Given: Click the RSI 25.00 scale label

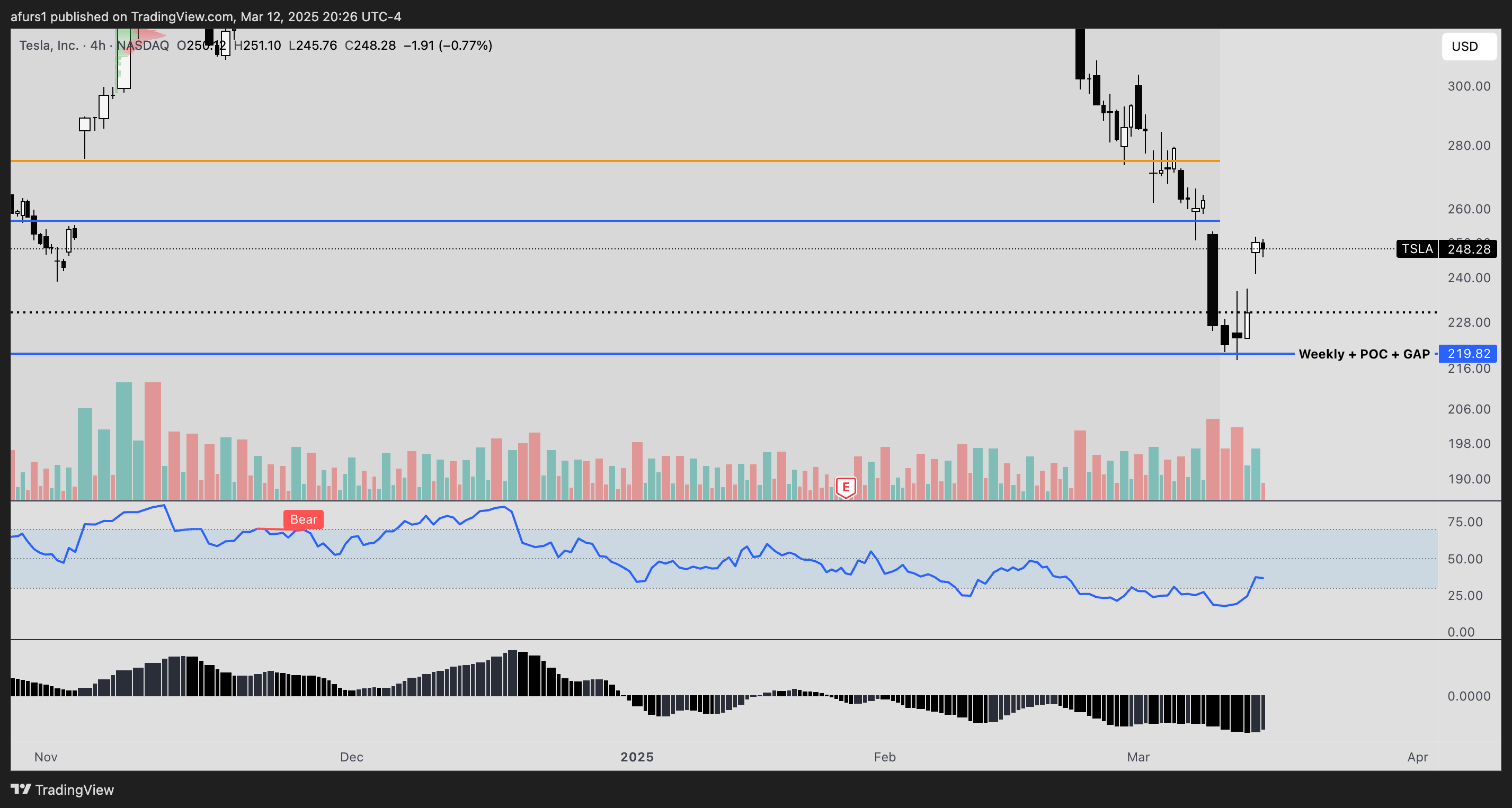Looking at the screenshot, I should [1465, 596].
